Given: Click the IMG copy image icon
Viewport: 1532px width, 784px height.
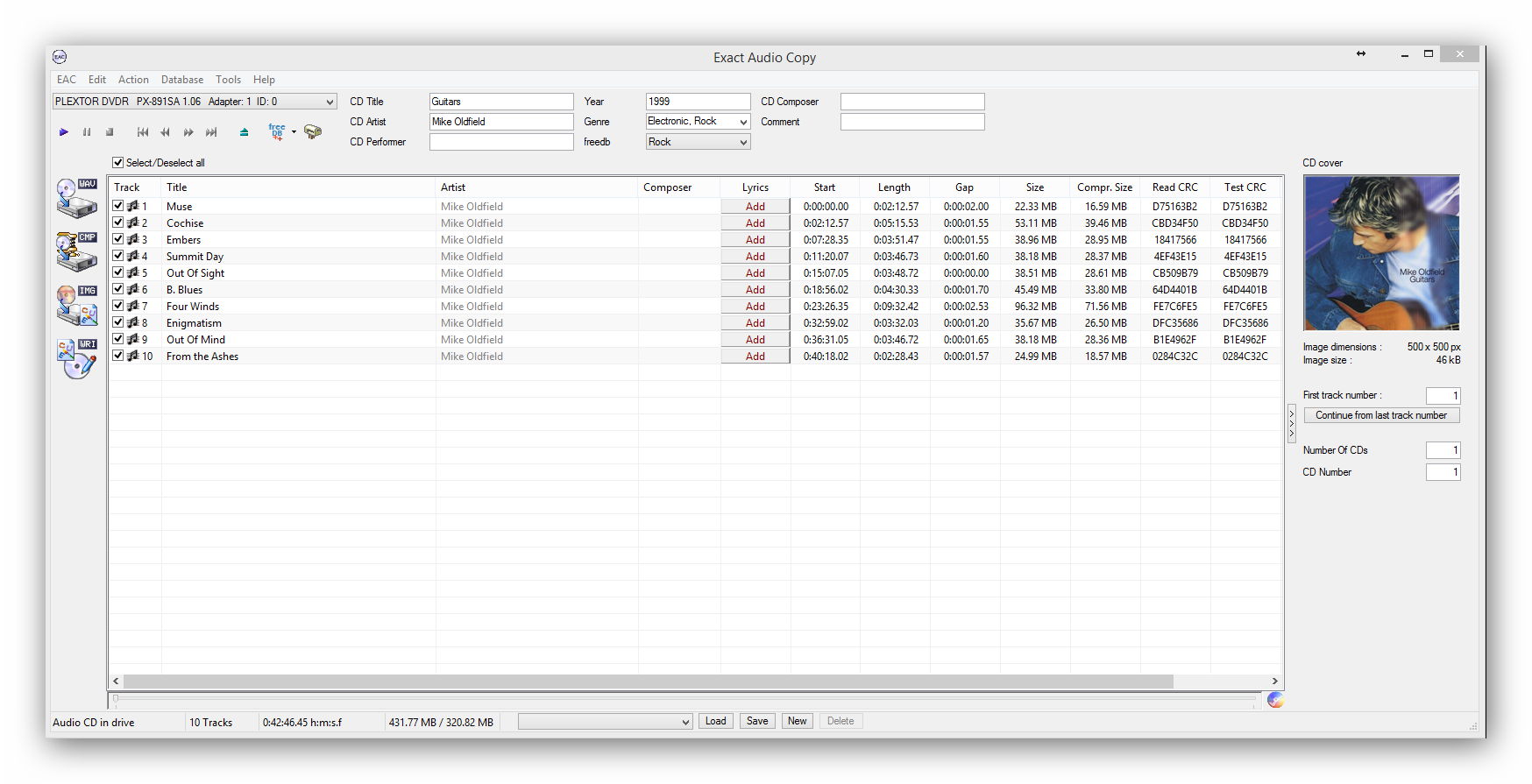Looking at the screenshot, I should (76, 305).
